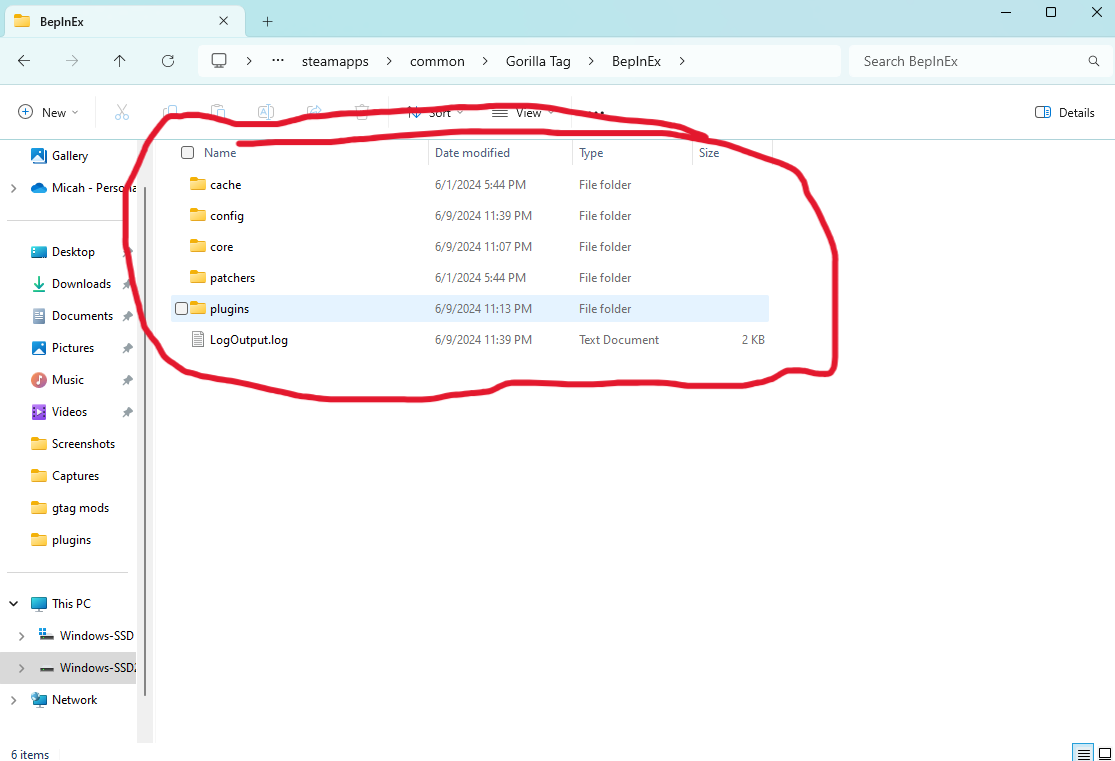The height and width of the screenshot is (761, 1115).
Task: Tick the checkbox for plugins folder
Action: point(181,308)
